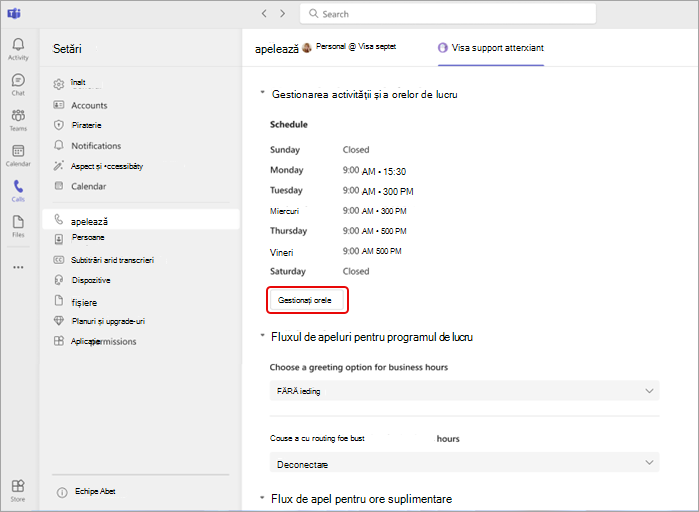Open app permissions settings
This screenshot has width=699, height=512.
[103, 341]
